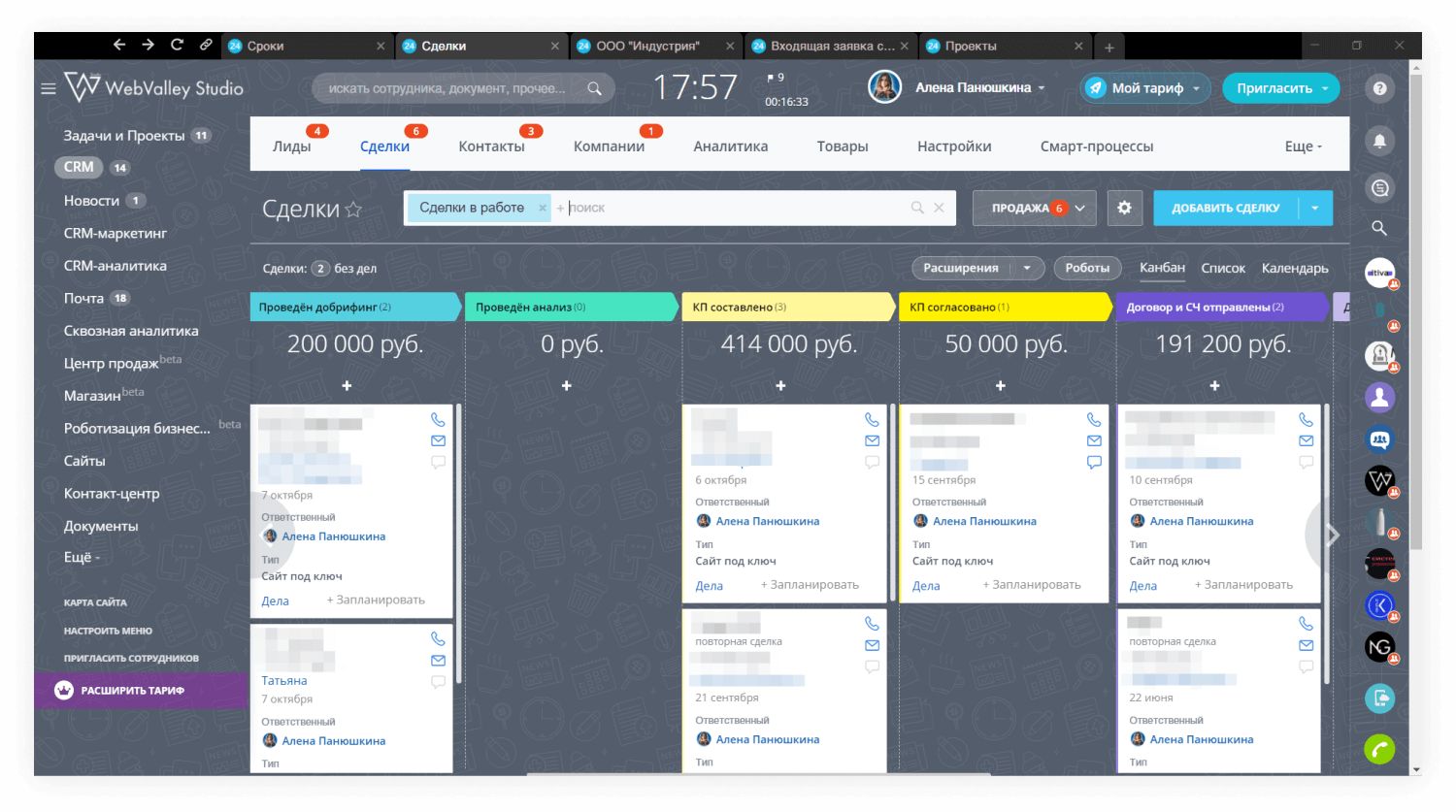1456x812 pixels.
Task: Open Почта in left sidebar
Action: tap(83, 298)
